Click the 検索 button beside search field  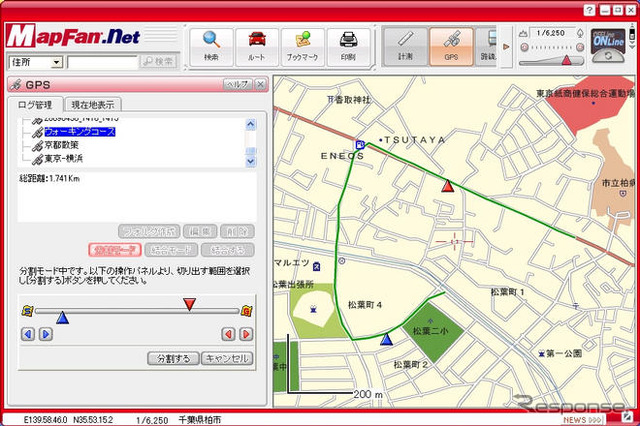tap(159, 62)
